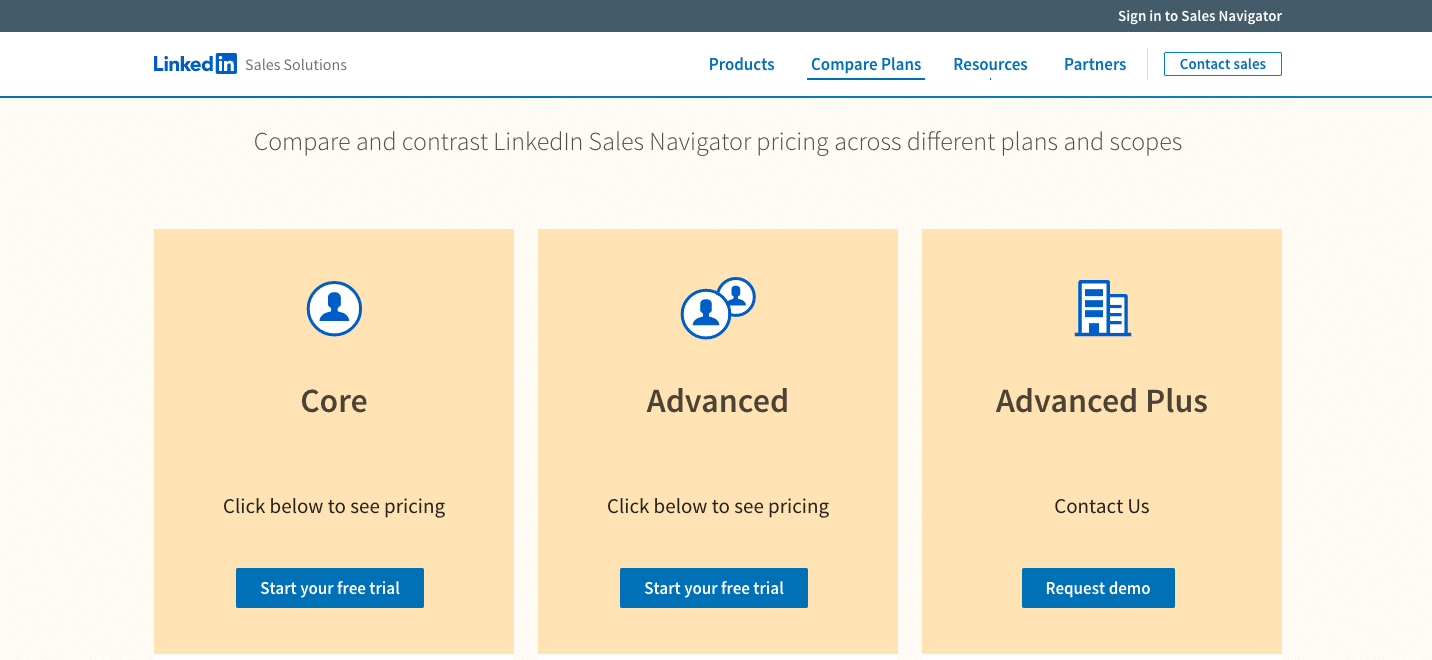Open the Products menu
The image size is (1432, 660).
[x=741, y=64]
